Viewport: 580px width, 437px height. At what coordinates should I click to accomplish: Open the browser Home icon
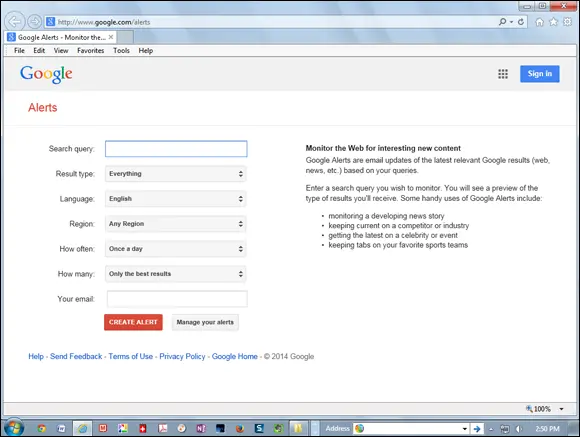[539, 22]
